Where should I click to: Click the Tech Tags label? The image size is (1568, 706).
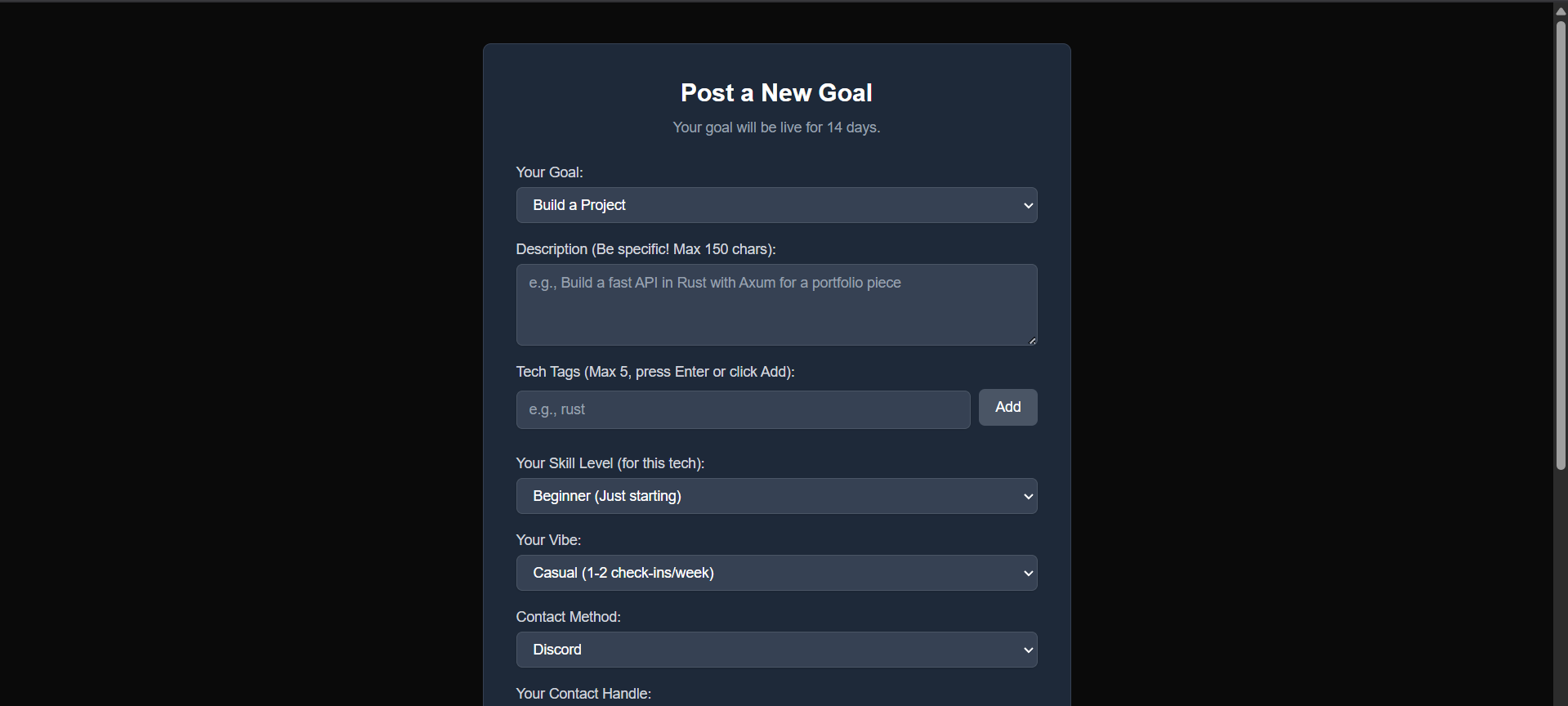coord(654,372)
